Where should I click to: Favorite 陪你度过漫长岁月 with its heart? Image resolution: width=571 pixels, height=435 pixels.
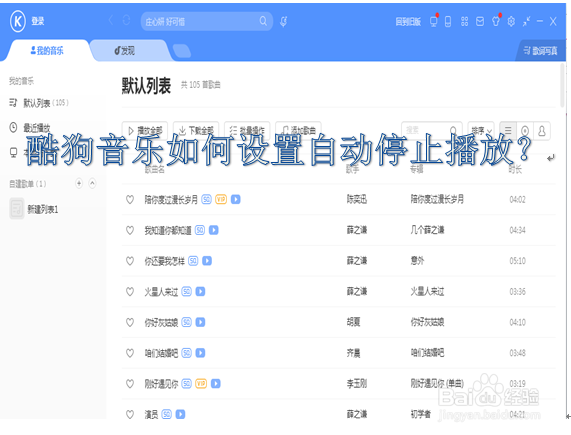[130, 199]
